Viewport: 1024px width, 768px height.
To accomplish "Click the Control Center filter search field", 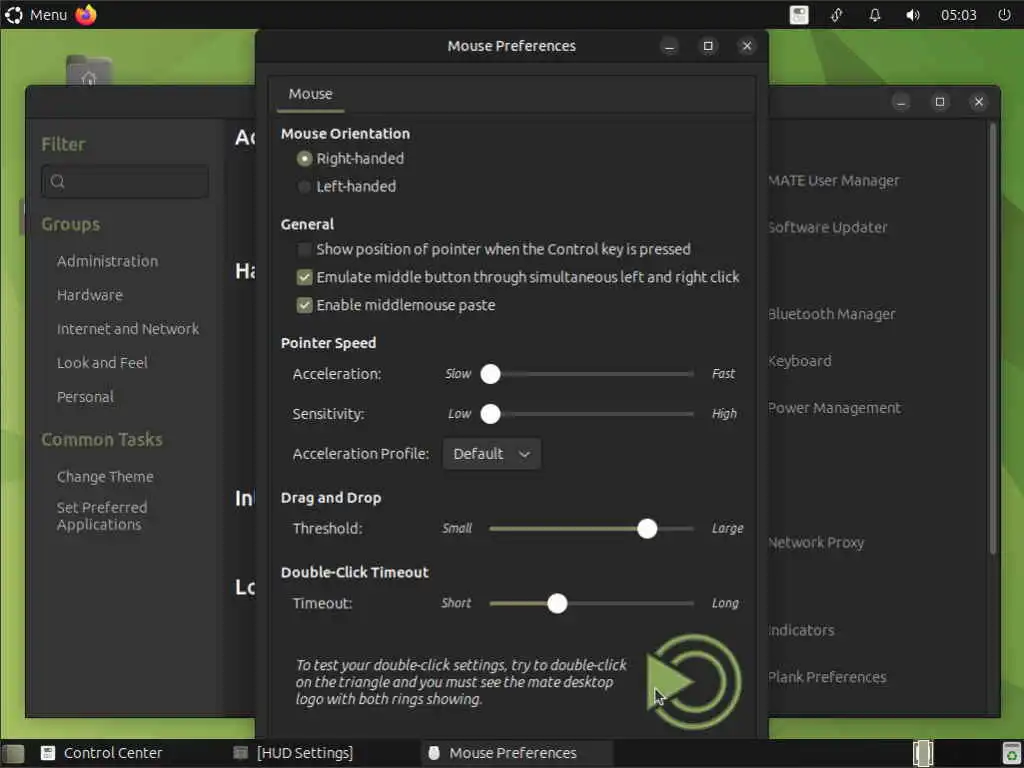I will coord(125,182).
